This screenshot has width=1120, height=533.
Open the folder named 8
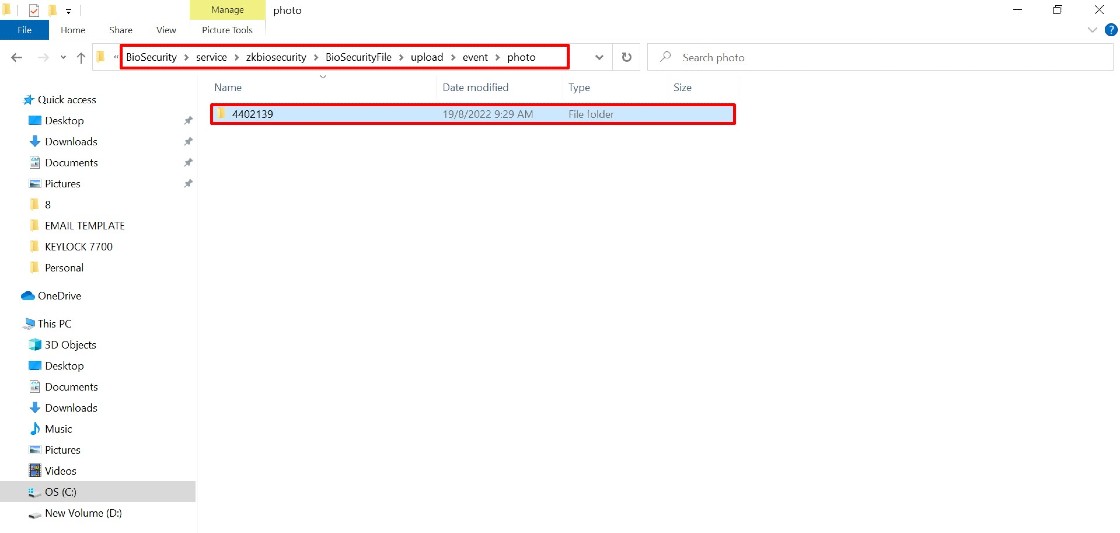click(47, 204)
